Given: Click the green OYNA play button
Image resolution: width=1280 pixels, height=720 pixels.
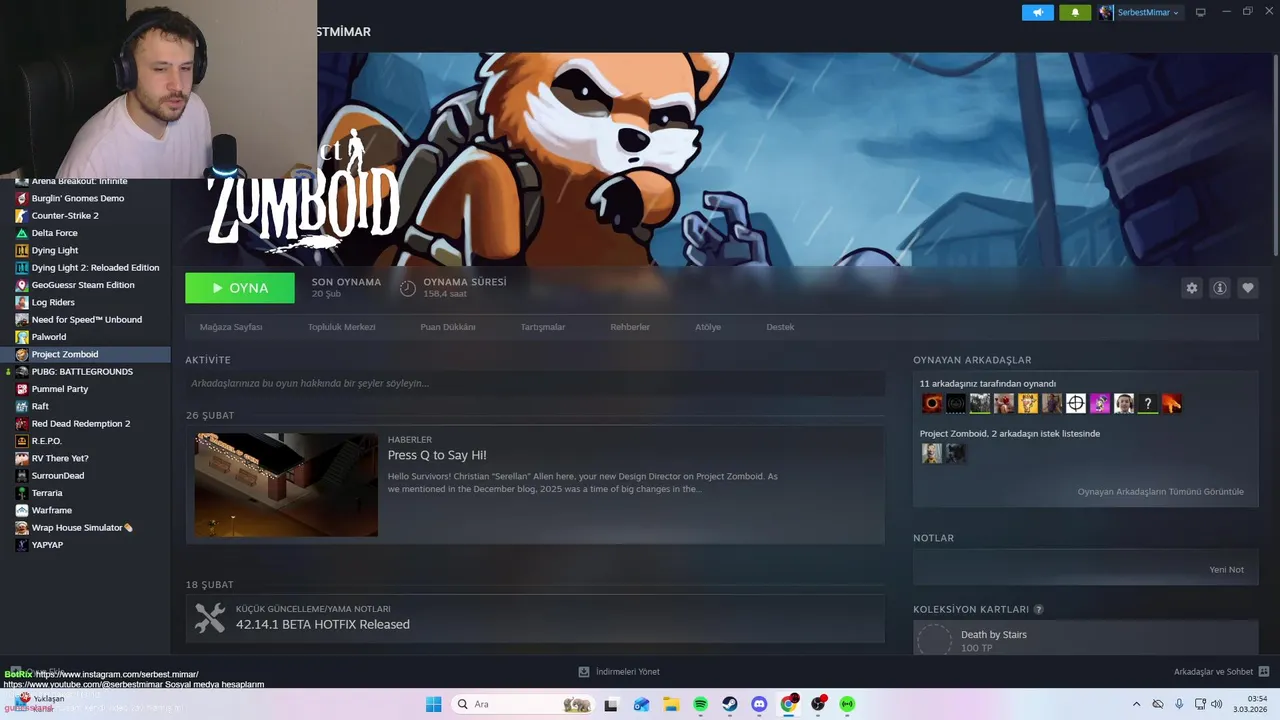Looking at the screenshot, I should pyautogui.click(x=240, y=288).
